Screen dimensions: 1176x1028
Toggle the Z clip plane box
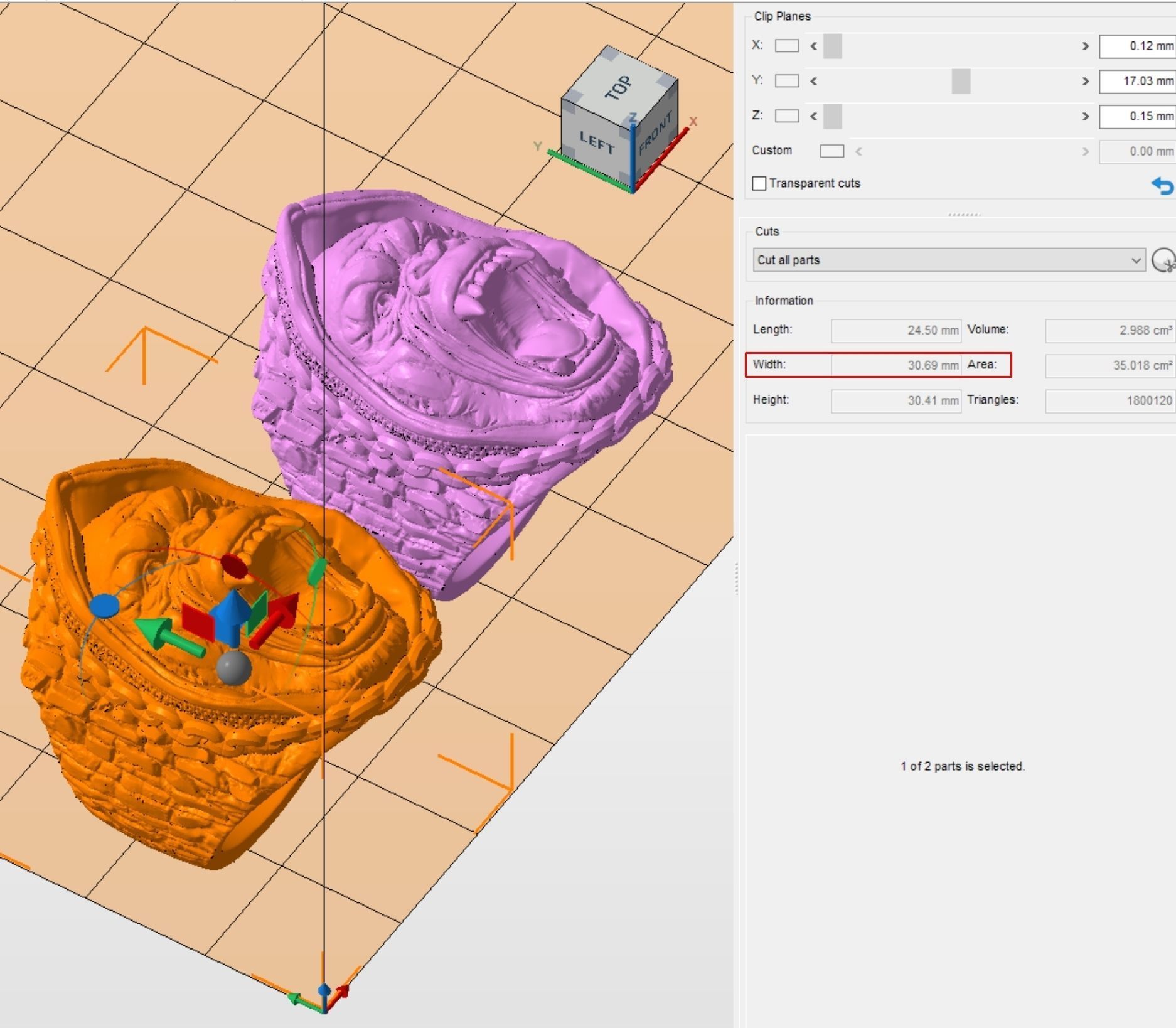click(787, 116)
